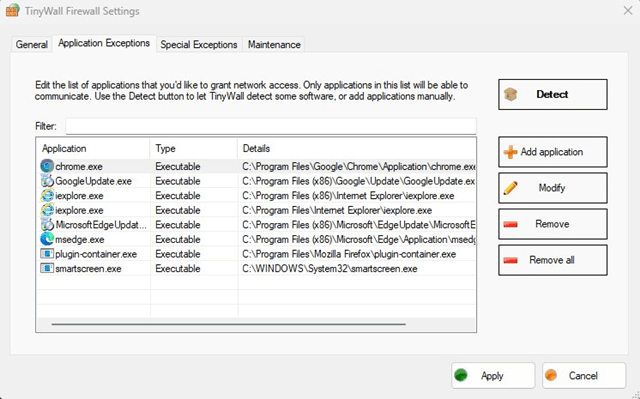Click the GoogleUpdate.exe row icon

(x=47, y=181)
